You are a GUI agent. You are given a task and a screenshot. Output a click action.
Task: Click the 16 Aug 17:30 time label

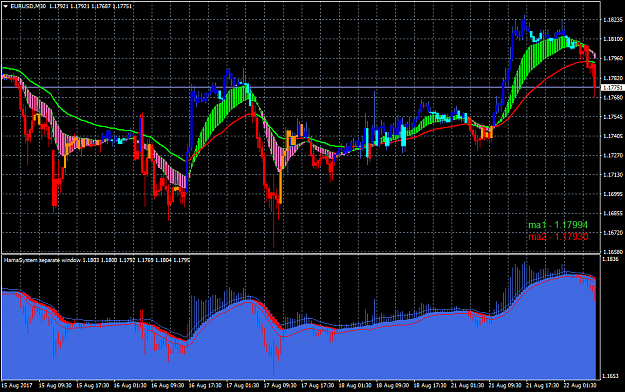tap(205, 386)
